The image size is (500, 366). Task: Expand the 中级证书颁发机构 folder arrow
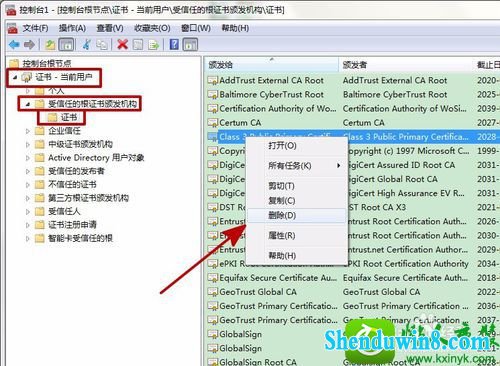[28, 145]
